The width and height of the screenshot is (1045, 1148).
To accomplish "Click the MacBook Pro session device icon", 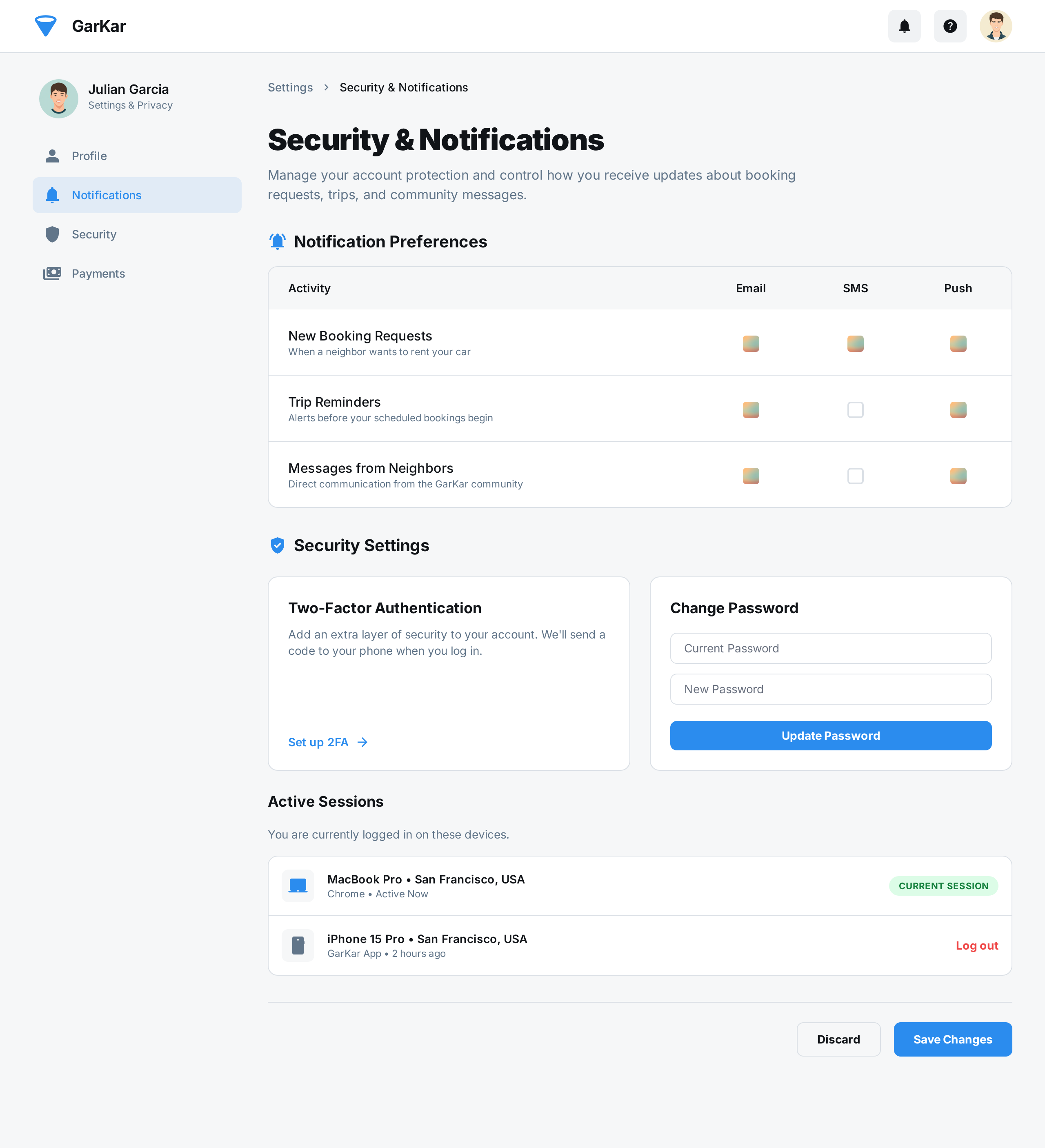I will click(x=298, y=885).
